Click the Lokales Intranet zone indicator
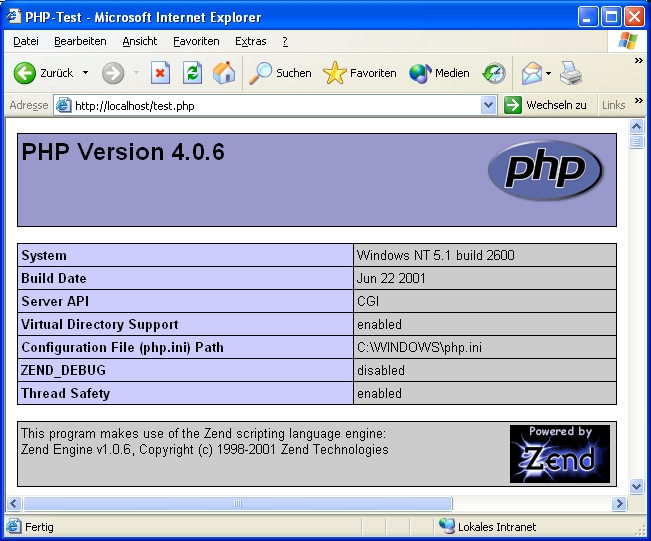Image resolution: width=651 pixels, height=541 pixels. (x=488, y=526)
